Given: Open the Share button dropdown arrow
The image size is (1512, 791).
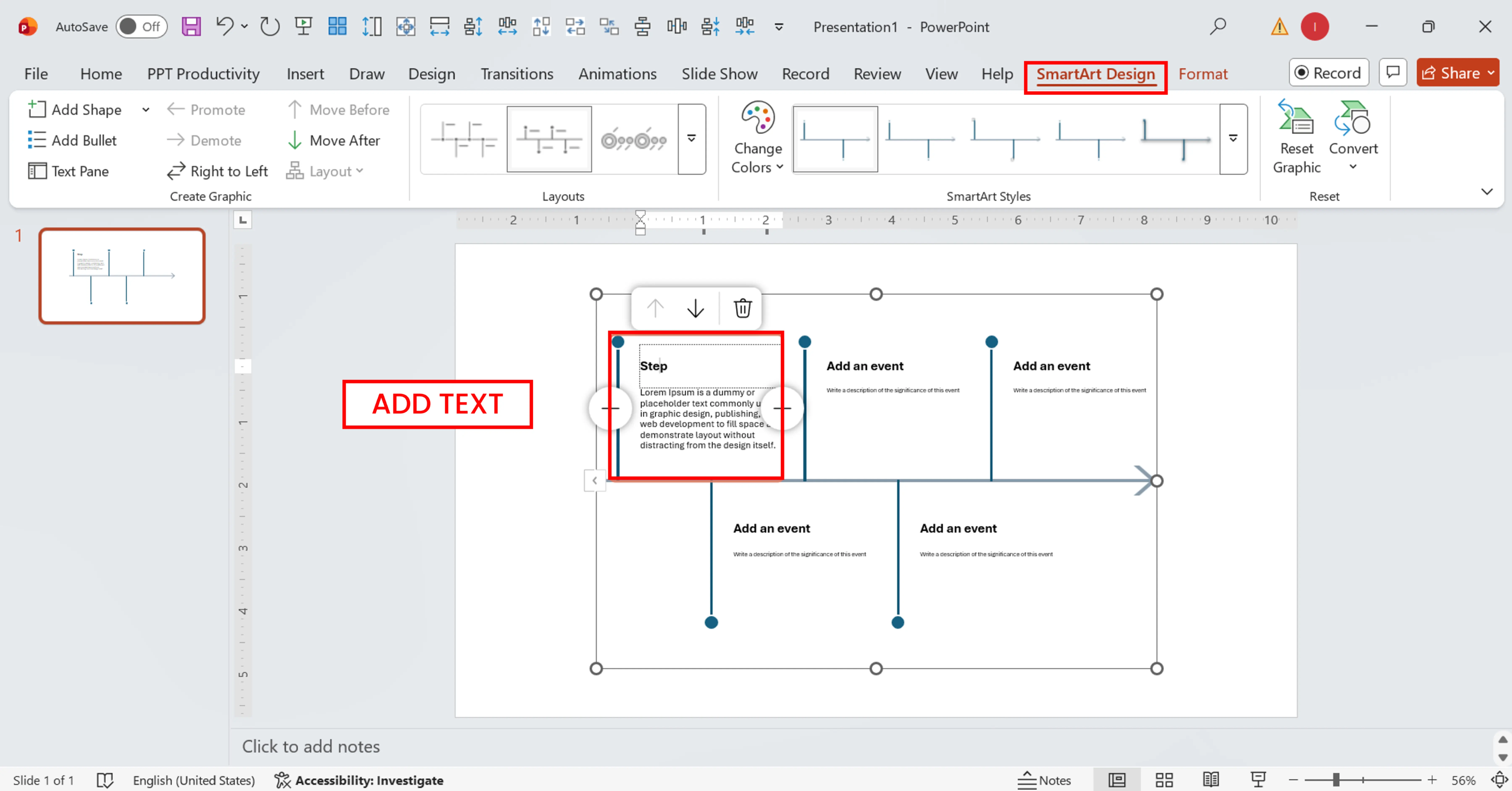Looking at the screenshot, I should click(1491, 73).
